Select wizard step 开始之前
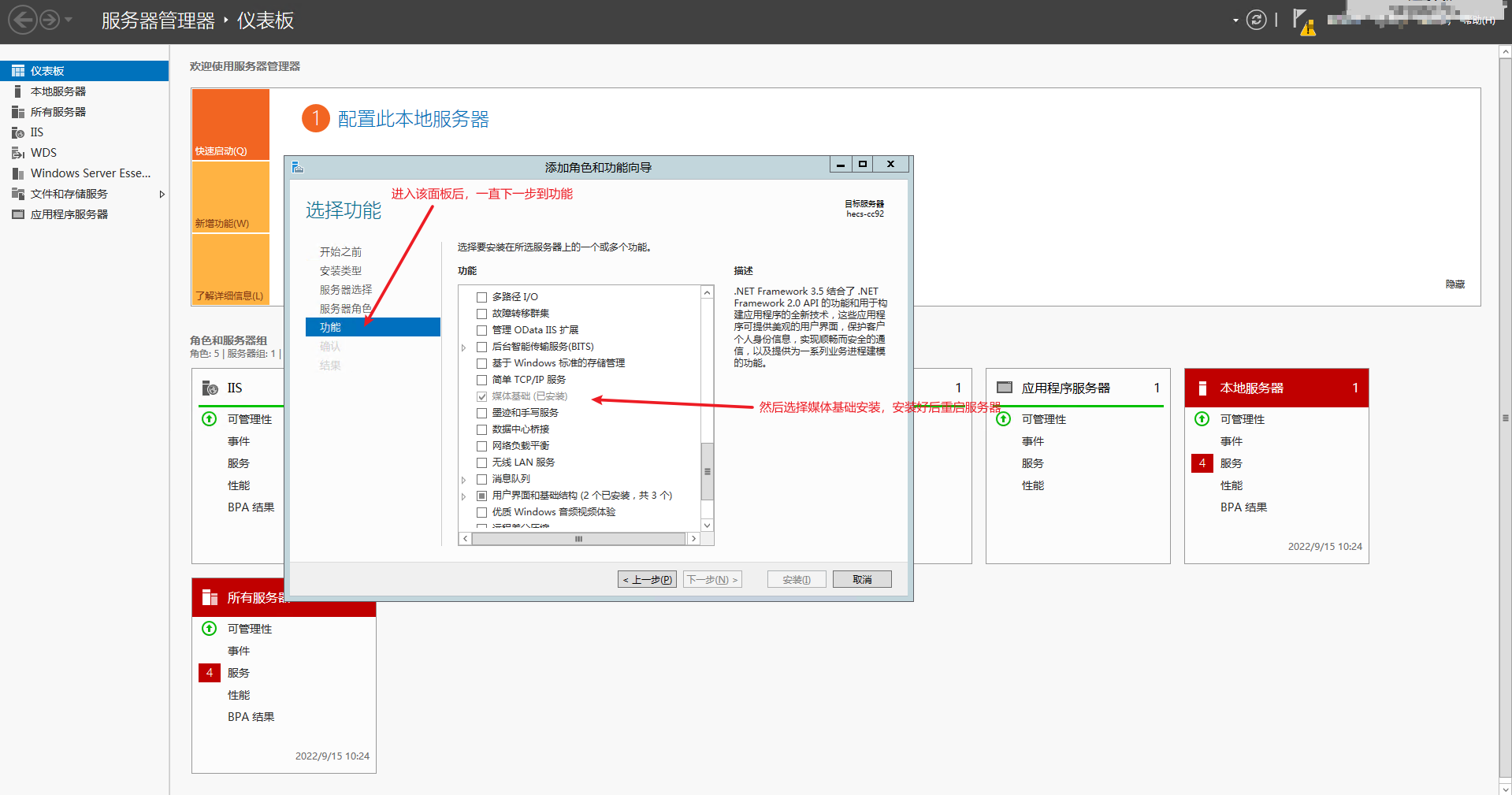1512x795 pixels. [340, 252]
